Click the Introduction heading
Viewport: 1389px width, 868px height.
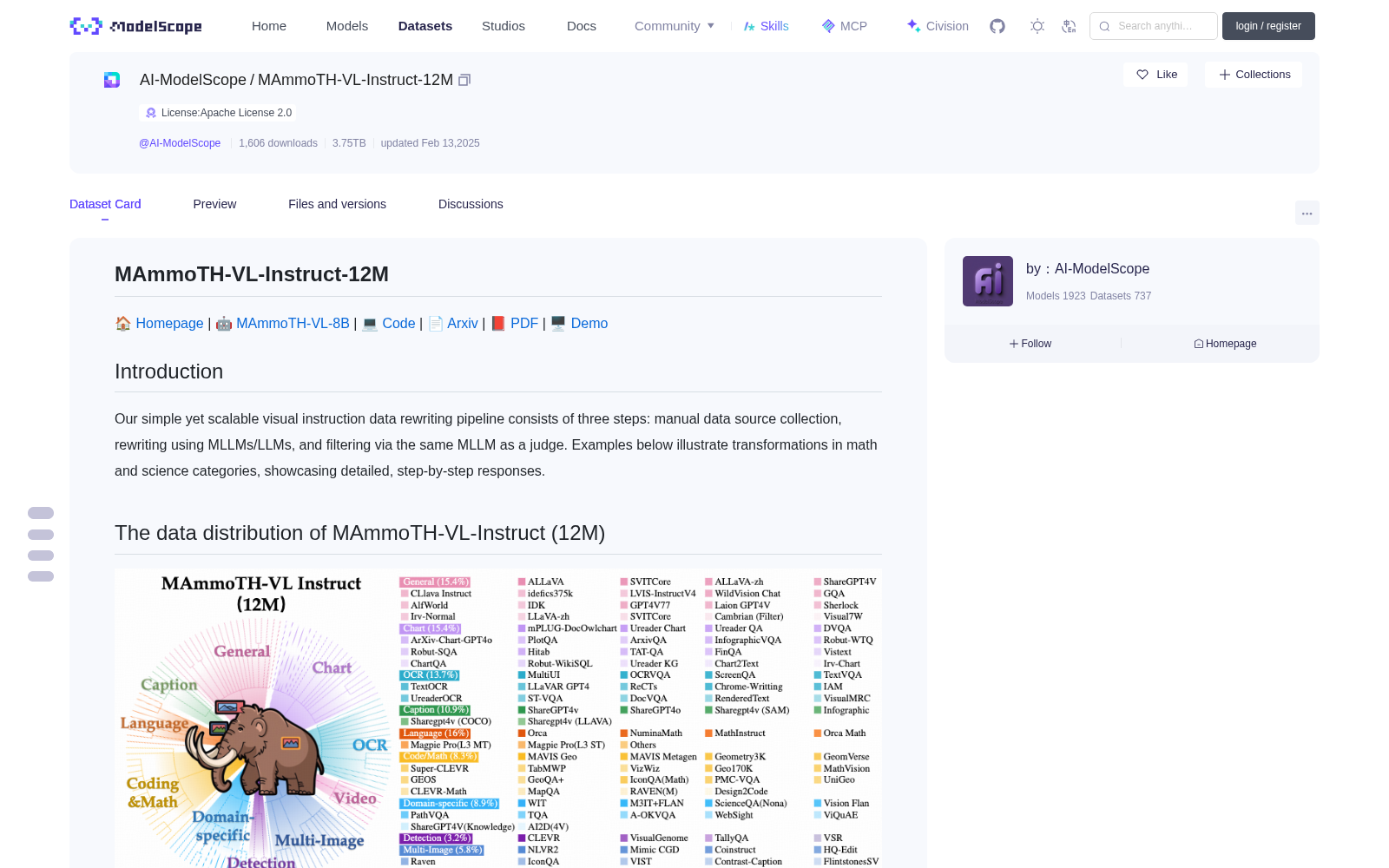[168, 372]
